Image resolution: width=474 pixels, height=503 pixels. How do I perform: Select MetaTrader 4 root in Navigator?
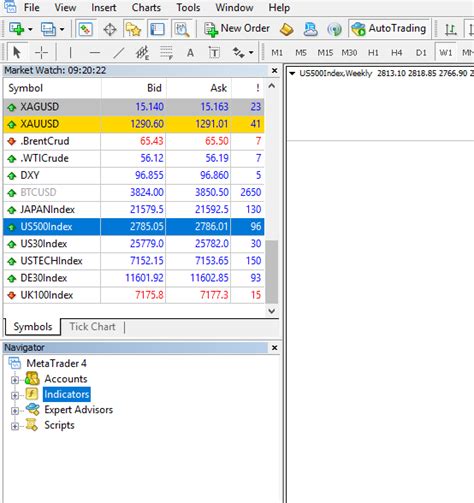(x=56, y=363)
